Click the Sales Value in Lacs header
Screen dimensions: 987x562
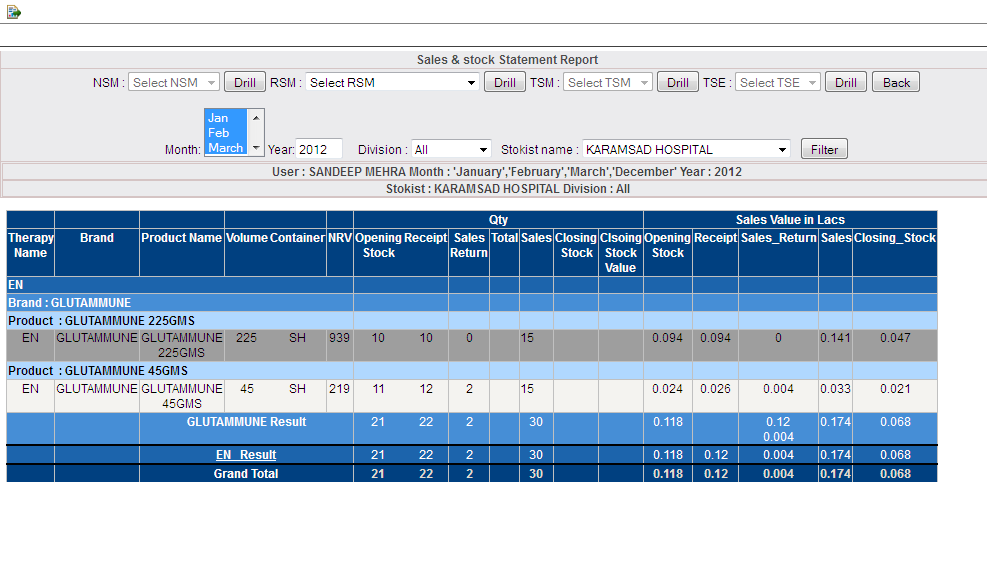click(790, 219)
